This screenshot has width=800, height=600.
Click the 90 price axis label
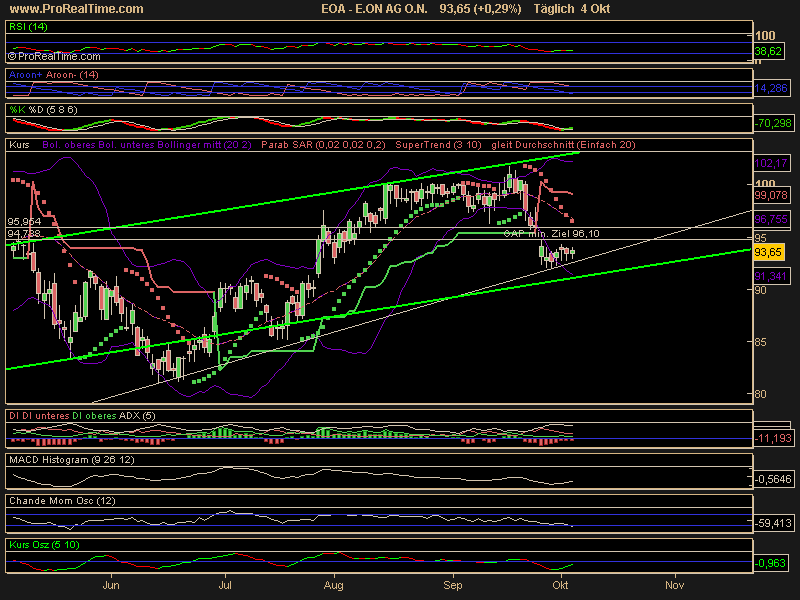click(761, 290)
